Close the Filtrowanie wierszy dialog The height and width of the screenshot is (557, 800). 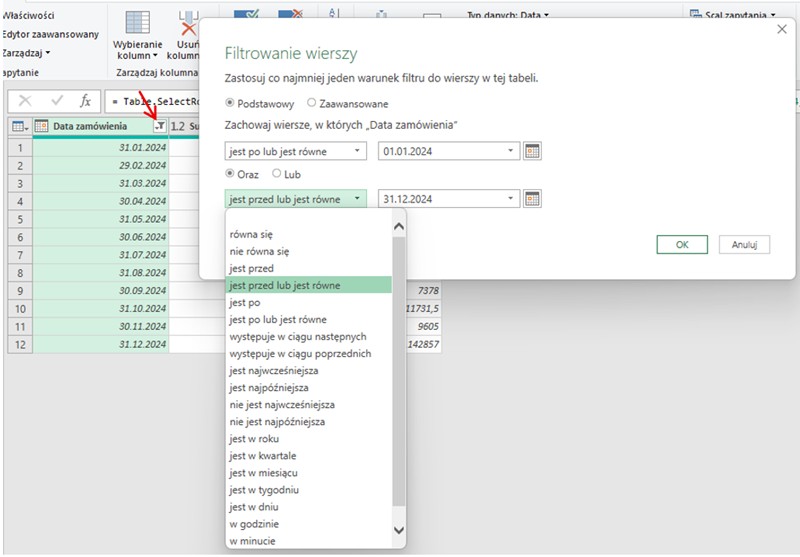[782, 30]
